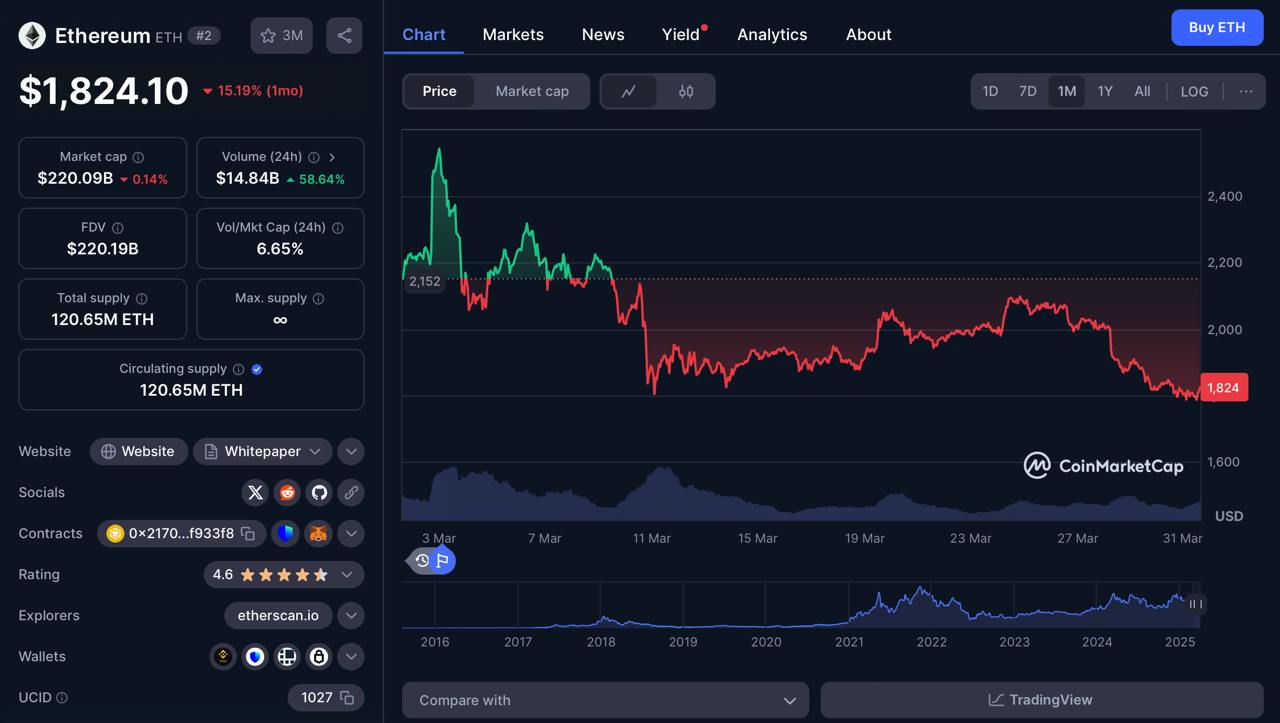
Task: Open the About tab
Action: [868, 34]
